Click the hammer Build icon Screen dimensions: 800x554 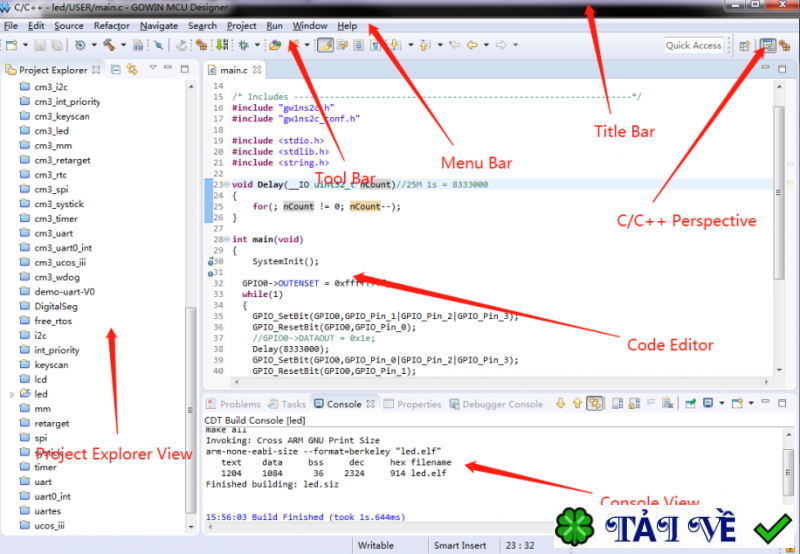(109, 45)
